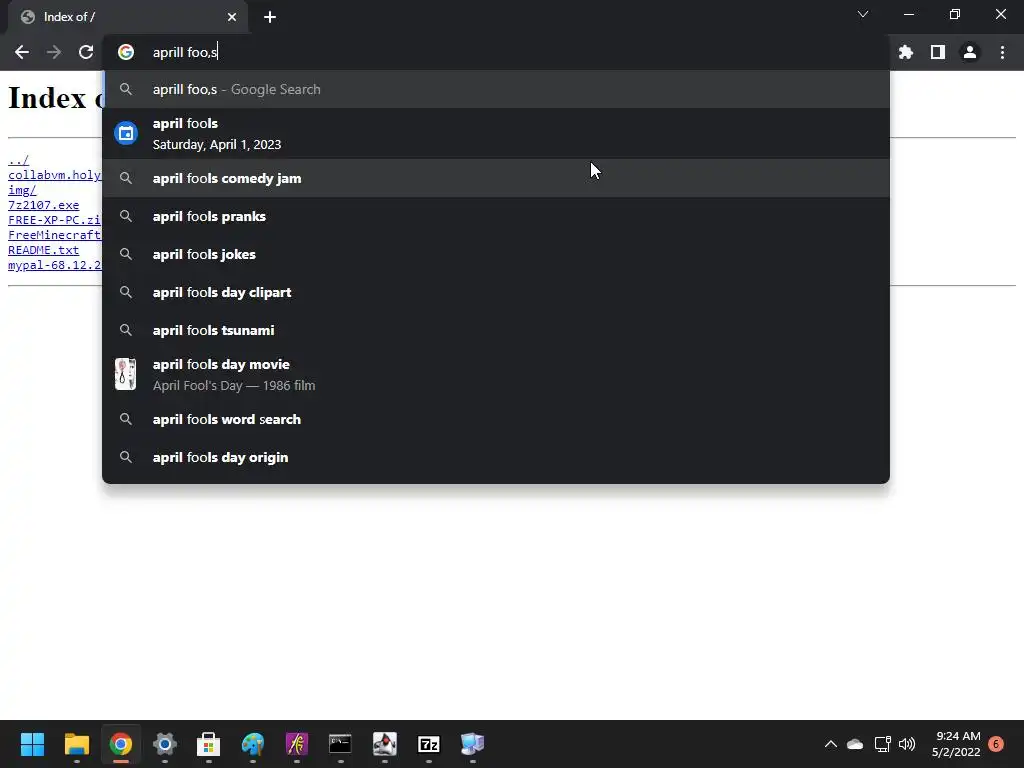The width and height of the screenshot is (1024, 768).
Task: Click calendar icon beside 'april fools' suggestion
Action: [126, 133]
